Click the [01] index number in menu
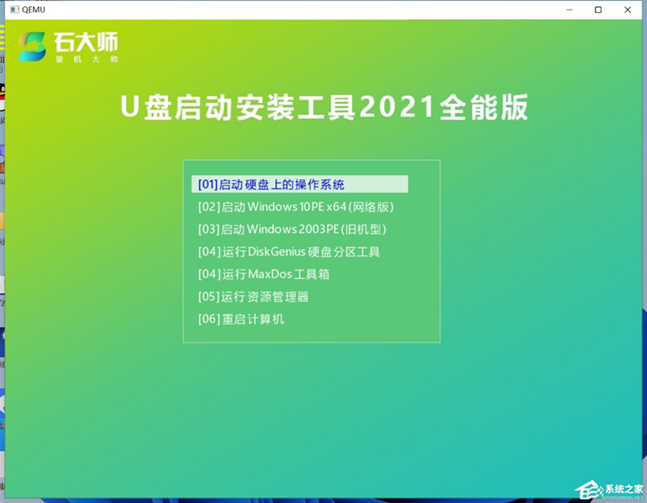The width and height of the screenshot is (647, 503). click(207, 184)
